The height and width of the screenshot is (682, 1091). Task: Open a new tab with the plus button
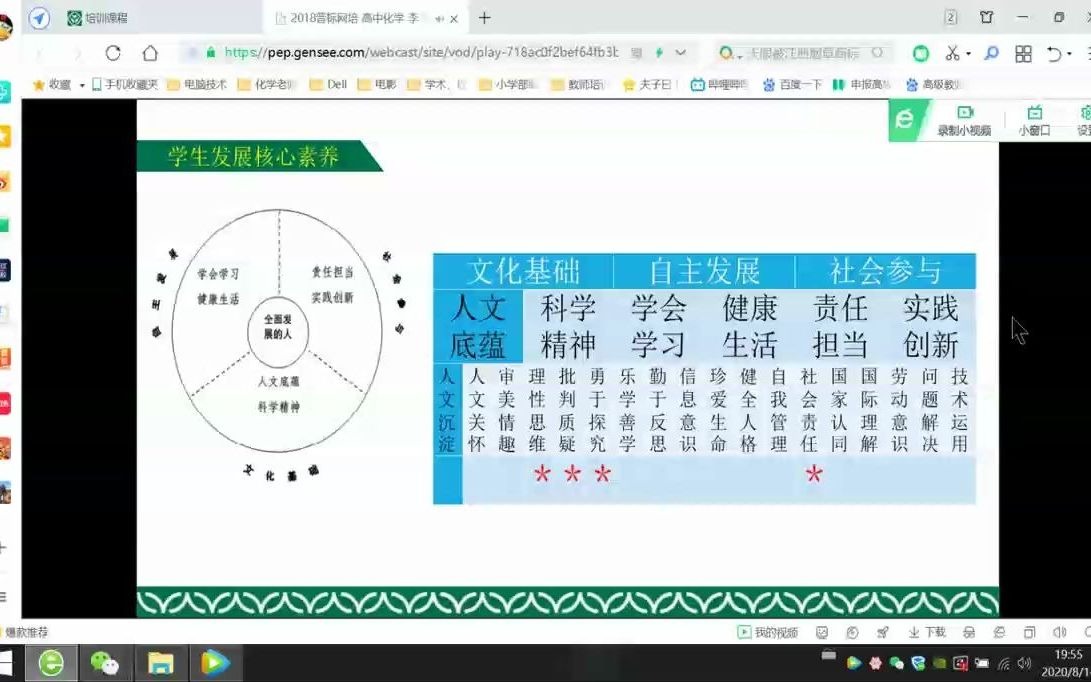coord(486,17)
